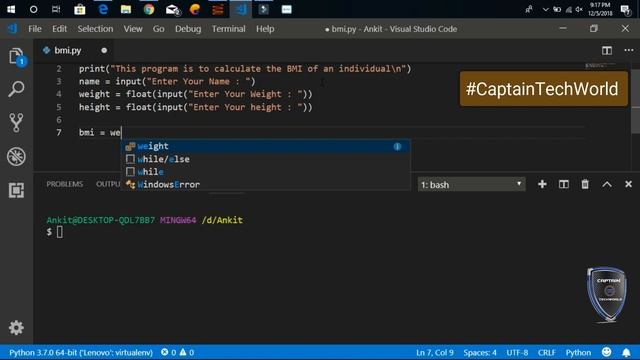640x360 pixels.
Task: Accept the weight autocomplete suggestion
Action: 265,146
